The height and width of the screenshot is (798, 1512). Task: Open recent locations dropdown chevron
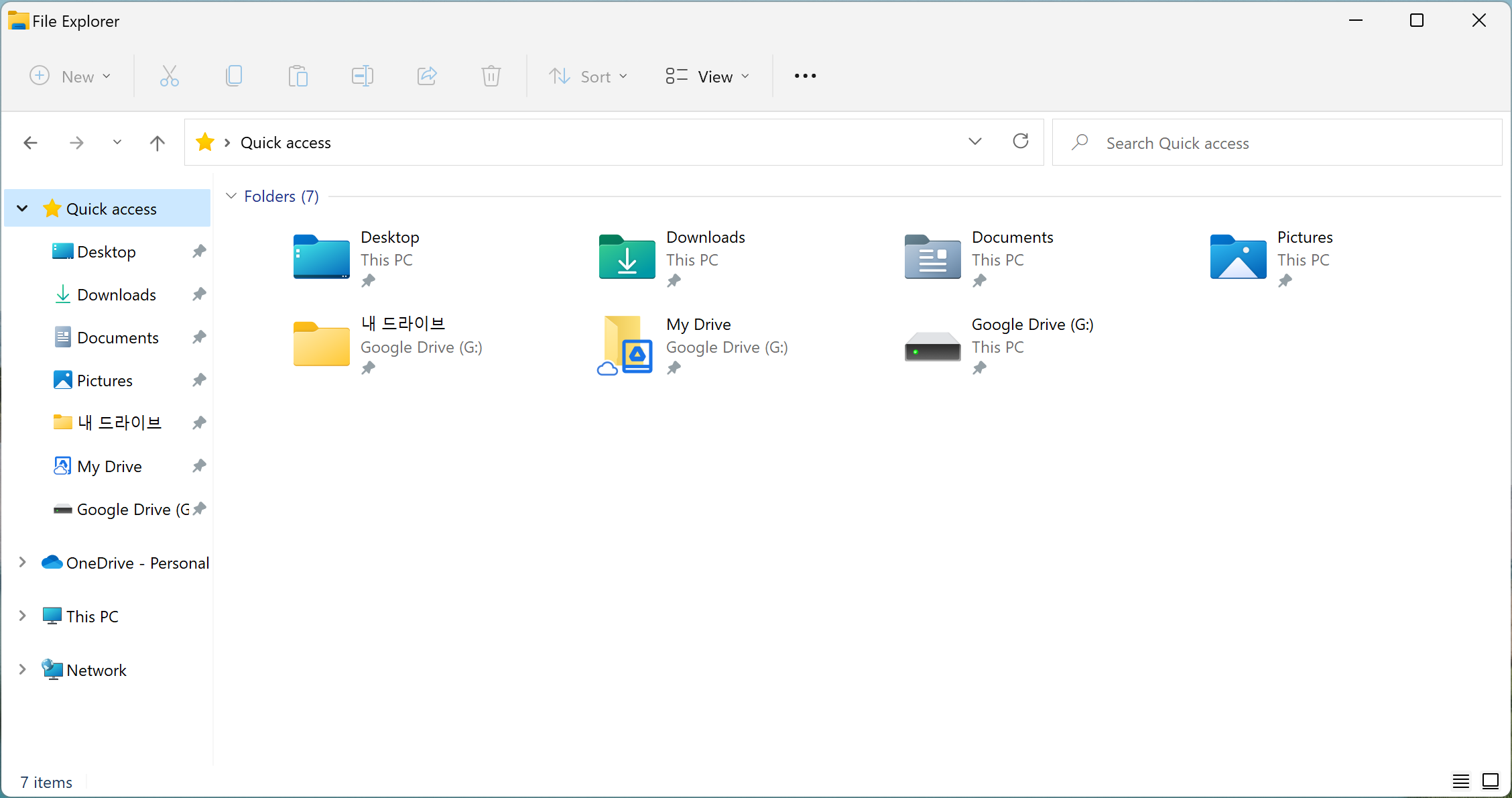click(x=117, y=142)
